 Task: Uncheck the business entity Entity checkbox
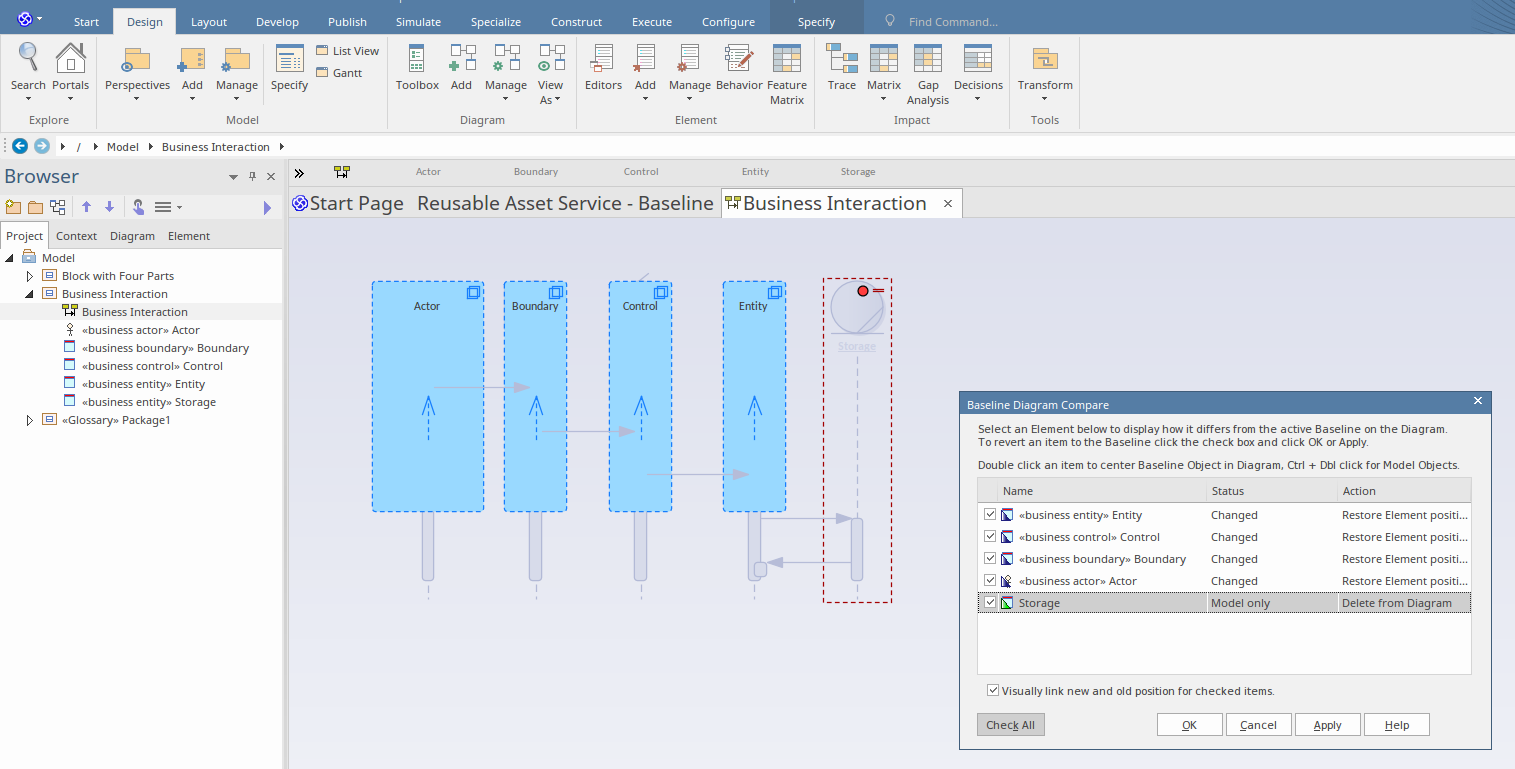(990, 515)
